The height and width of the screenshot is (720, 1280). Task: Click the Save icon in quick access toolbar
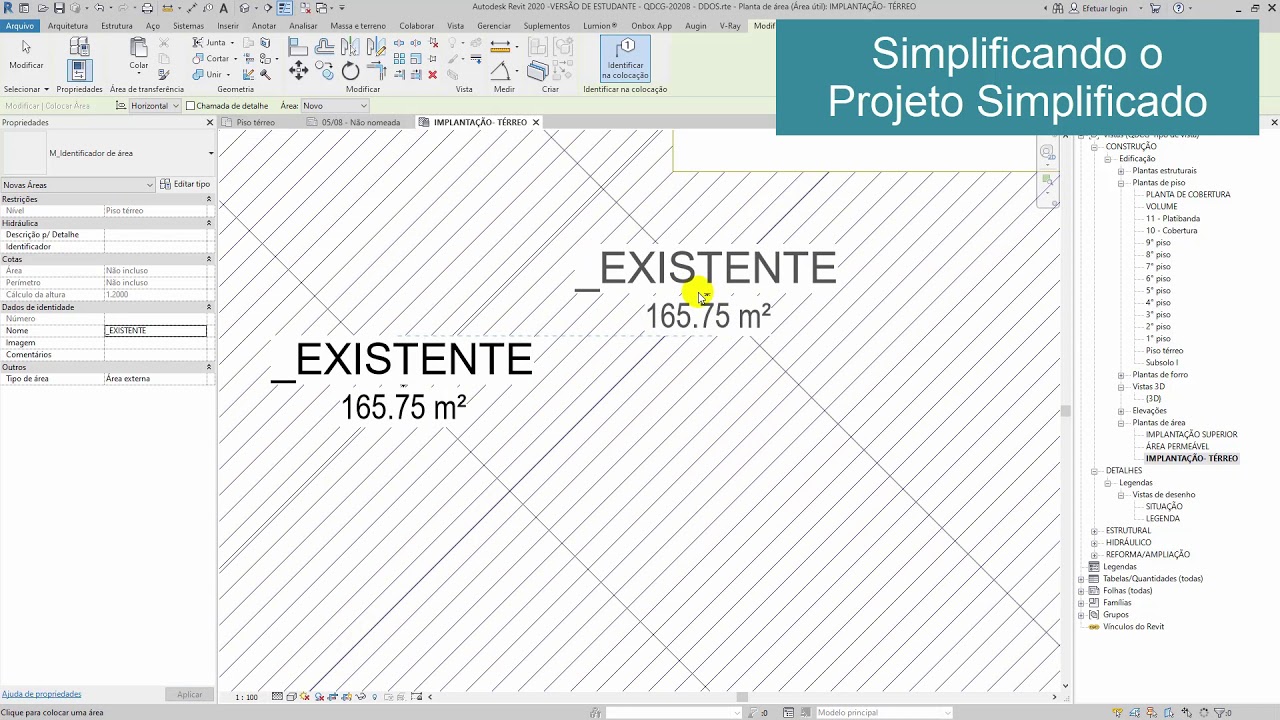[x=59, y=8]
